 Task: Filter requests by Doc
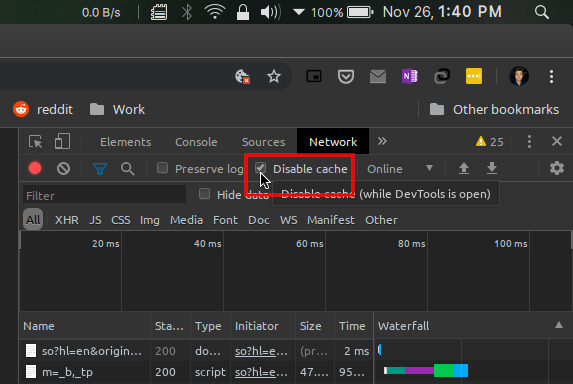[x=259, y=220]
